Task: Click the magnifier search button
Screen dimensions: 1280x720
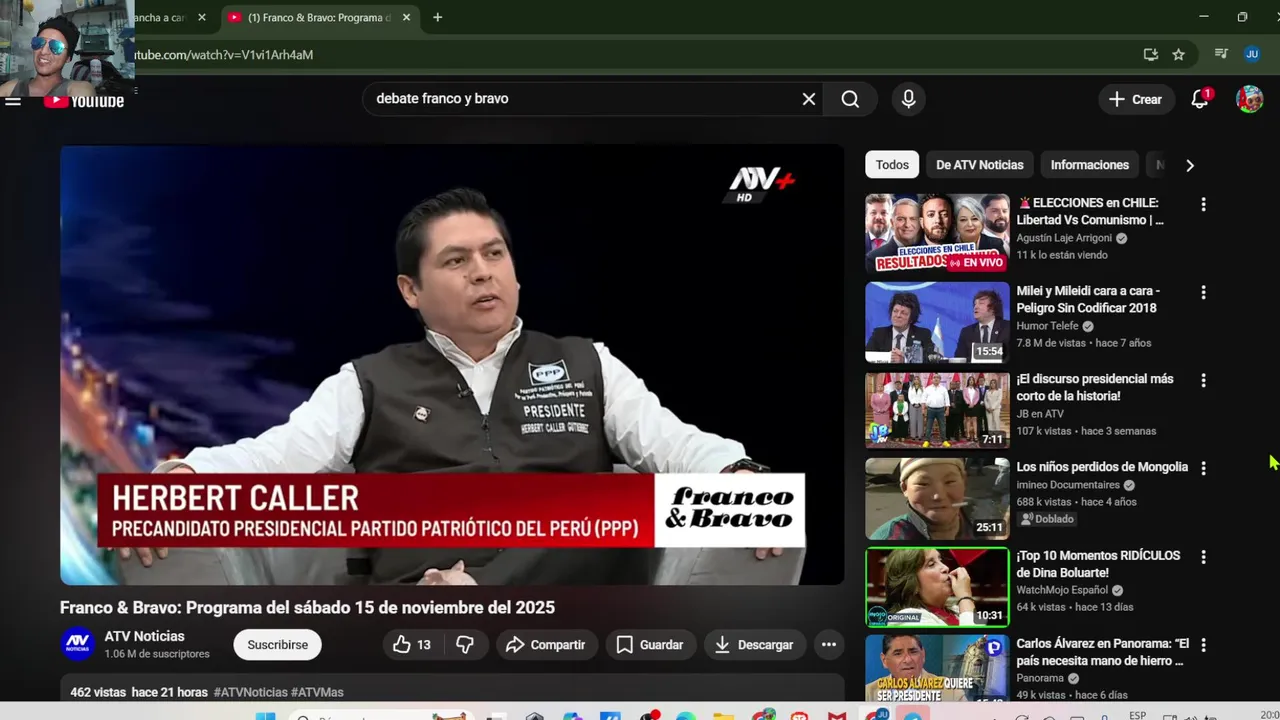Action: (850, 99)
